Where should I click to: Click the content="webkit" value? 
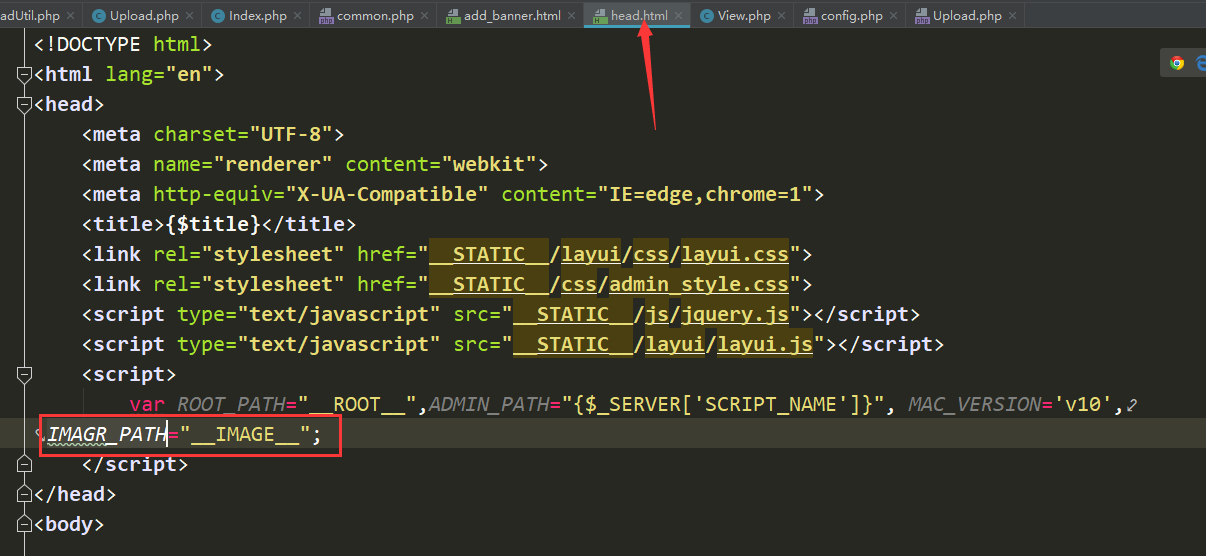pyautogui.click(x=441, y=164)
